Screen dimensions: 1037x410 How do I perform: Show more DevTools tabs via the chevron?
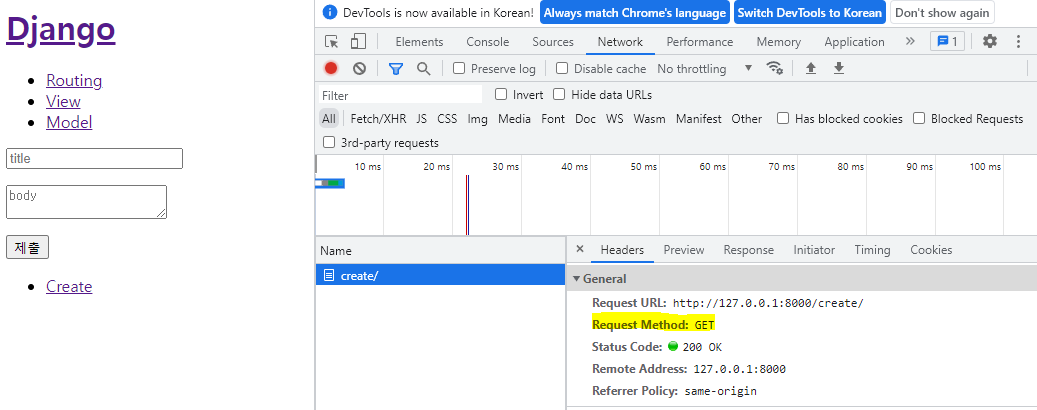click(x=910, y=42)
